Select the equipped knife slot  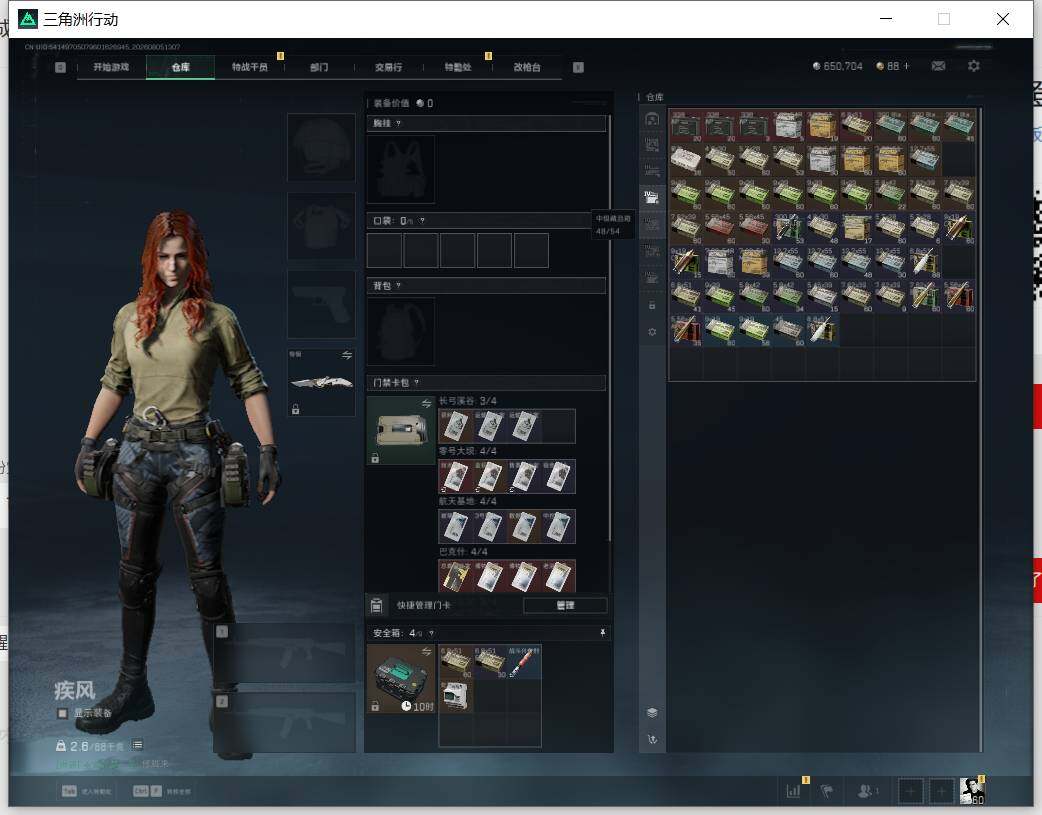321,382
